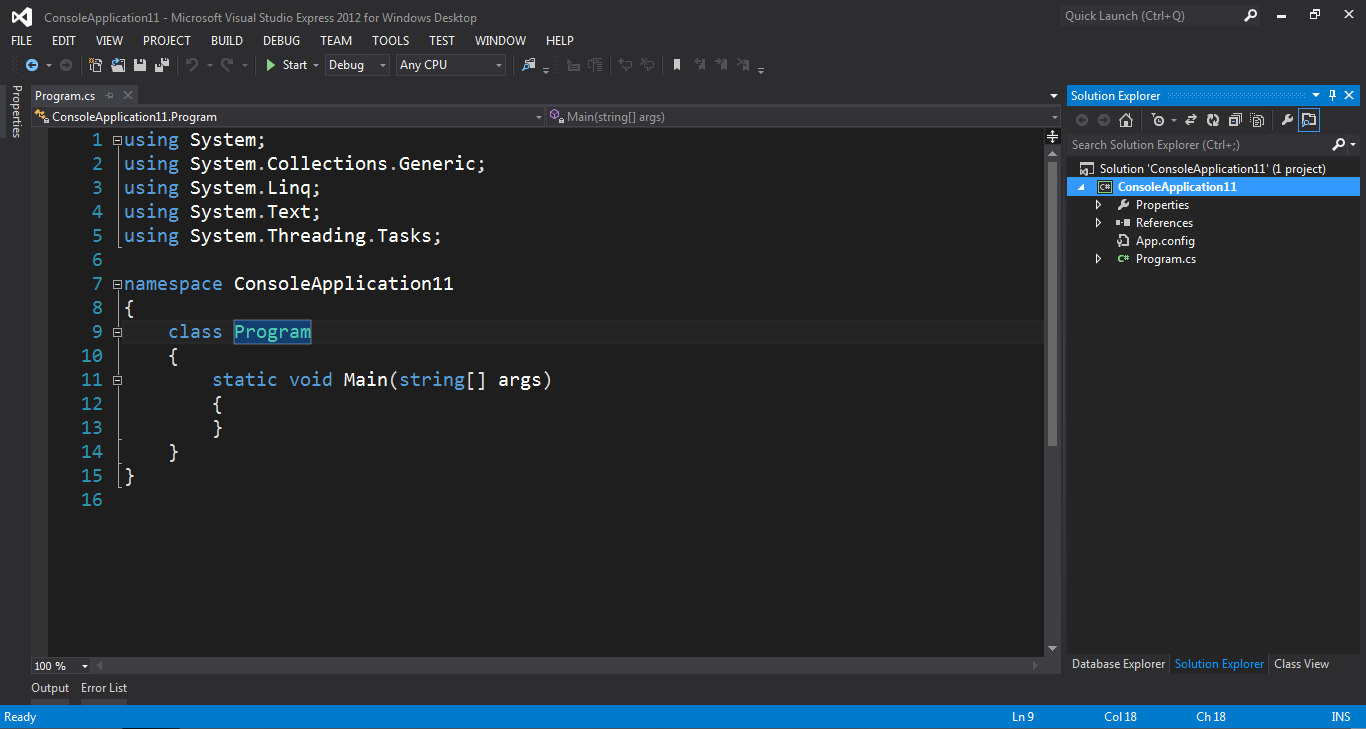
Task: Toggle a bookmark with the bookmark icon
Action: [677, 65]
